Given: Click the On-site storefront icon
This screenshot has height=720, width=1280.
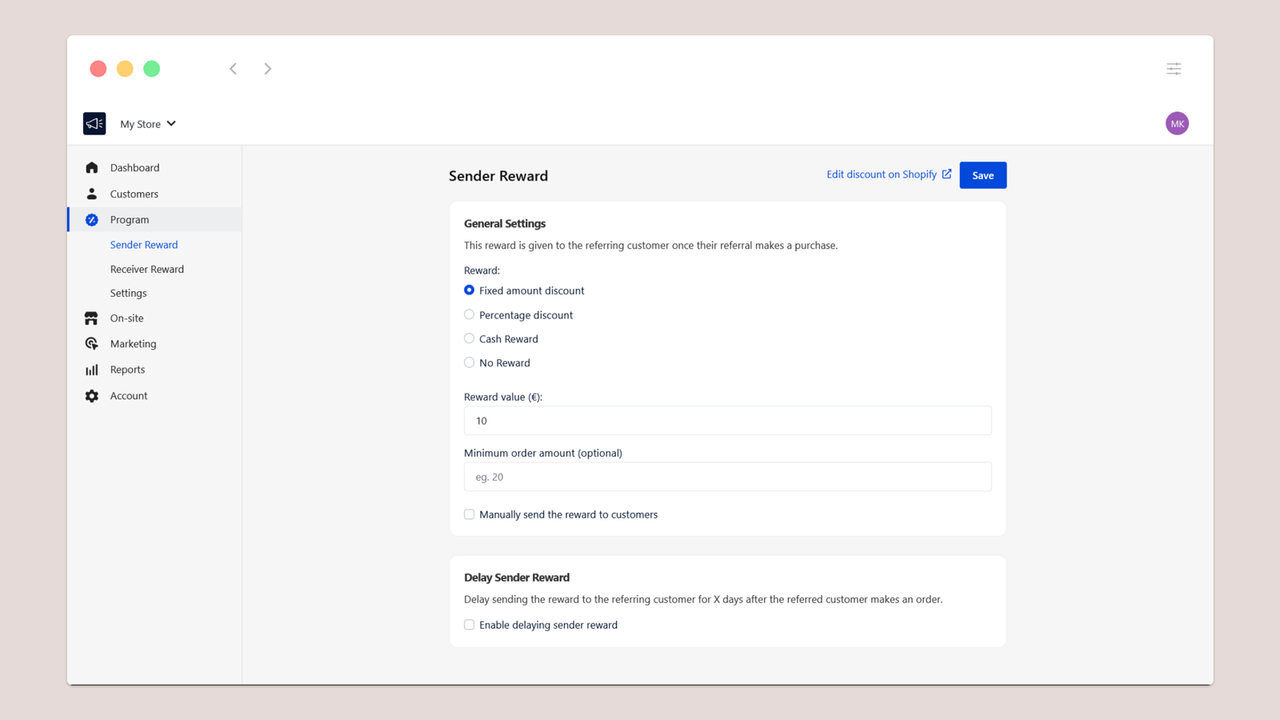Looking at the screenshot, I should point(92,318).
